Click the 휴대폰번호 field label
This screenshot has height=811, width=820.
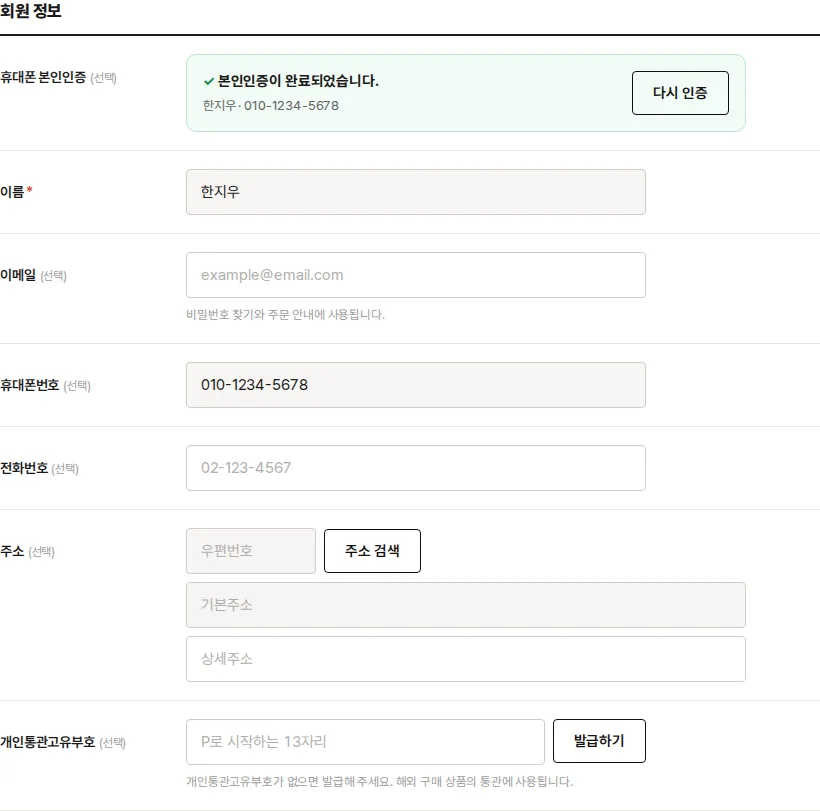pyautogui.click(x=30, y=385)
